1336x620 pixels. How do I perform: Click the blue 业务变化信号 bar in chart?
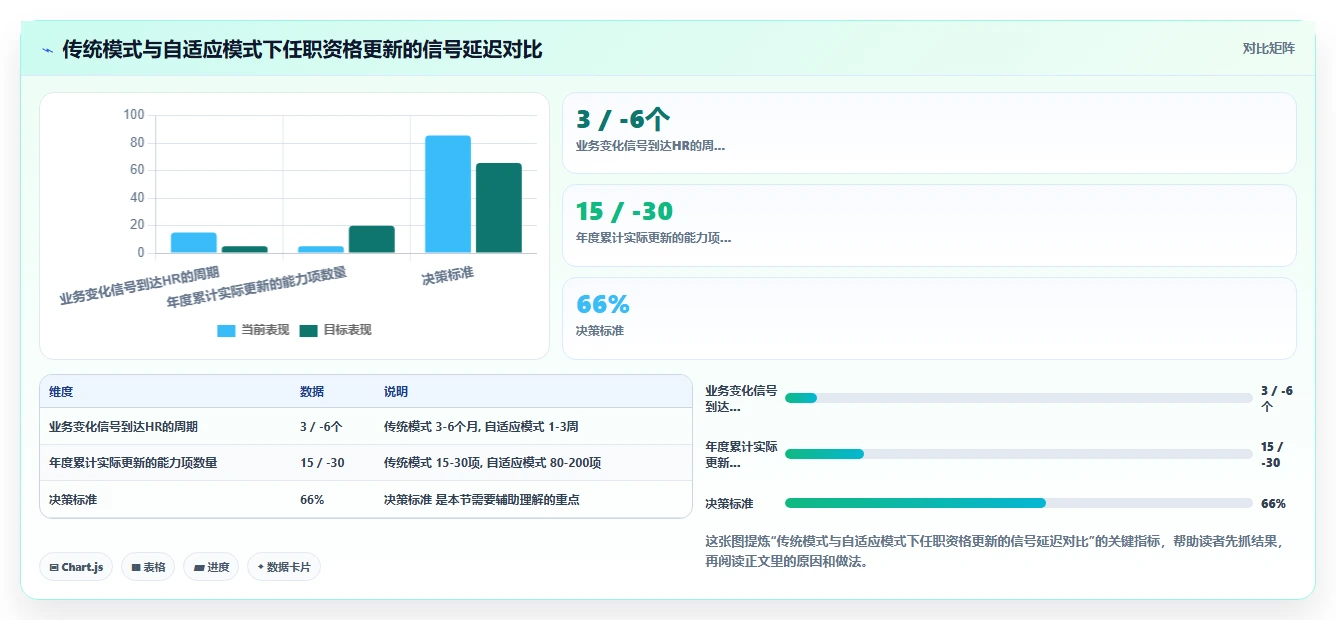[194, 243]
